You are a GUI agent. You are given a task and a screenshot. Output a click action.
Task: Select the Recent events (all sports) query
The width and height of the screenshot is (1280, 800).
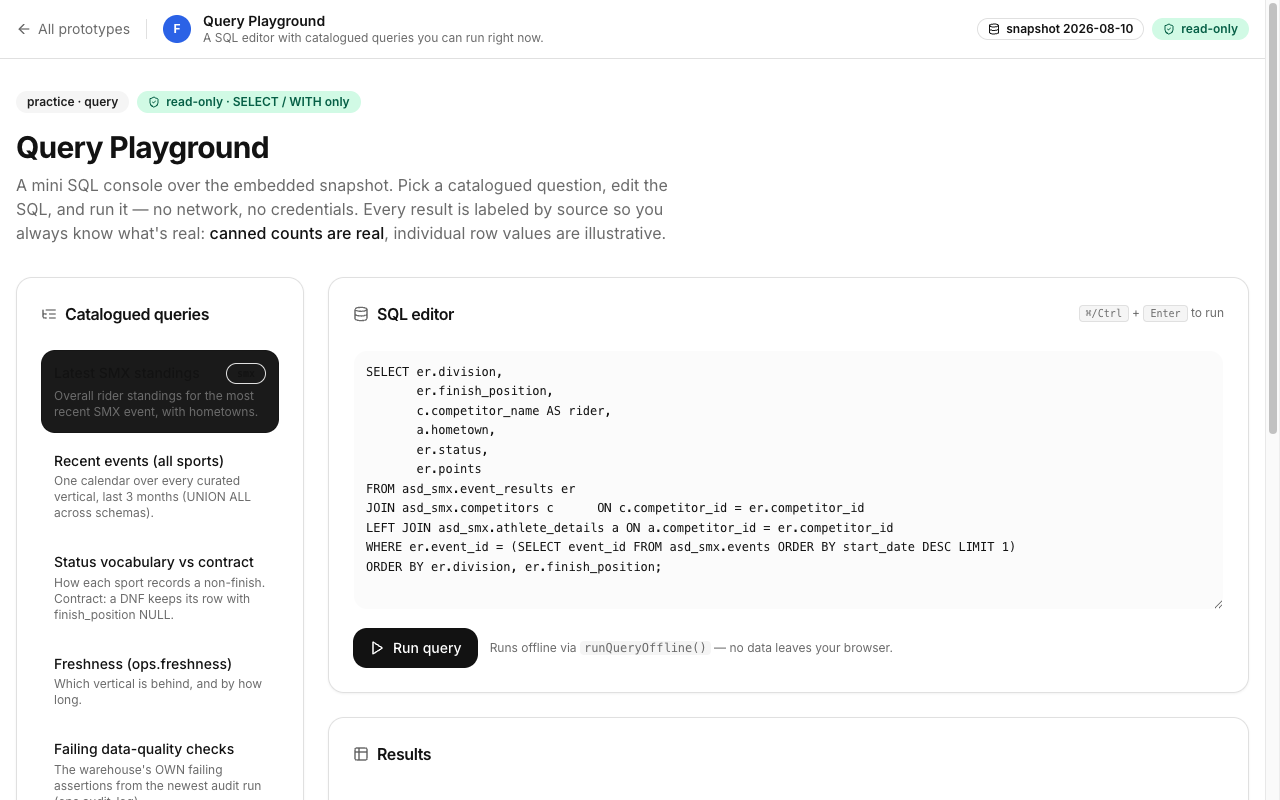pyautogui.click(x=160, y=486)
